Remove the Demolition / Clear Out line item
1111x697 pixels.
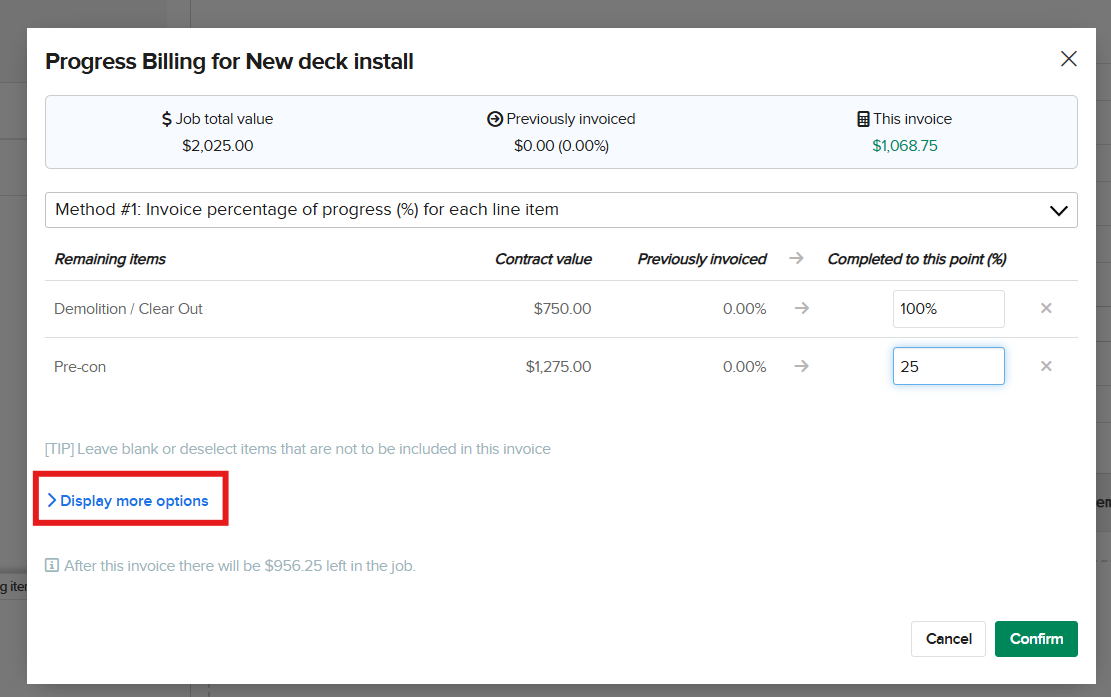coord(1046,308)
